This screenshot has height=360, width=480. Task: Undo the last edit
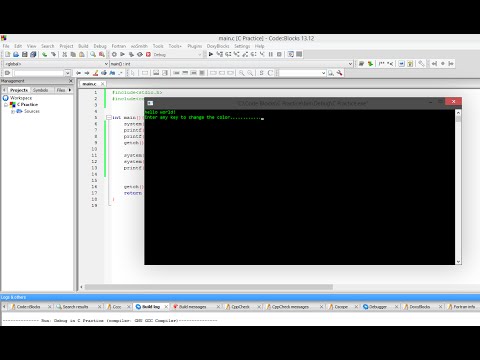tap(44, 54)
